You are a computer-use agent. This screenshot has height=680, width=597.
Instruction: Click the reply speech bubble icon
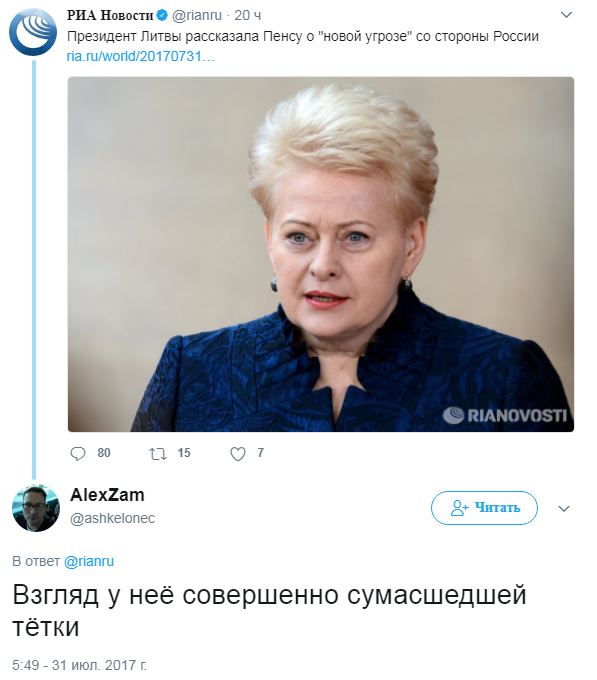[x=78, y=454]
